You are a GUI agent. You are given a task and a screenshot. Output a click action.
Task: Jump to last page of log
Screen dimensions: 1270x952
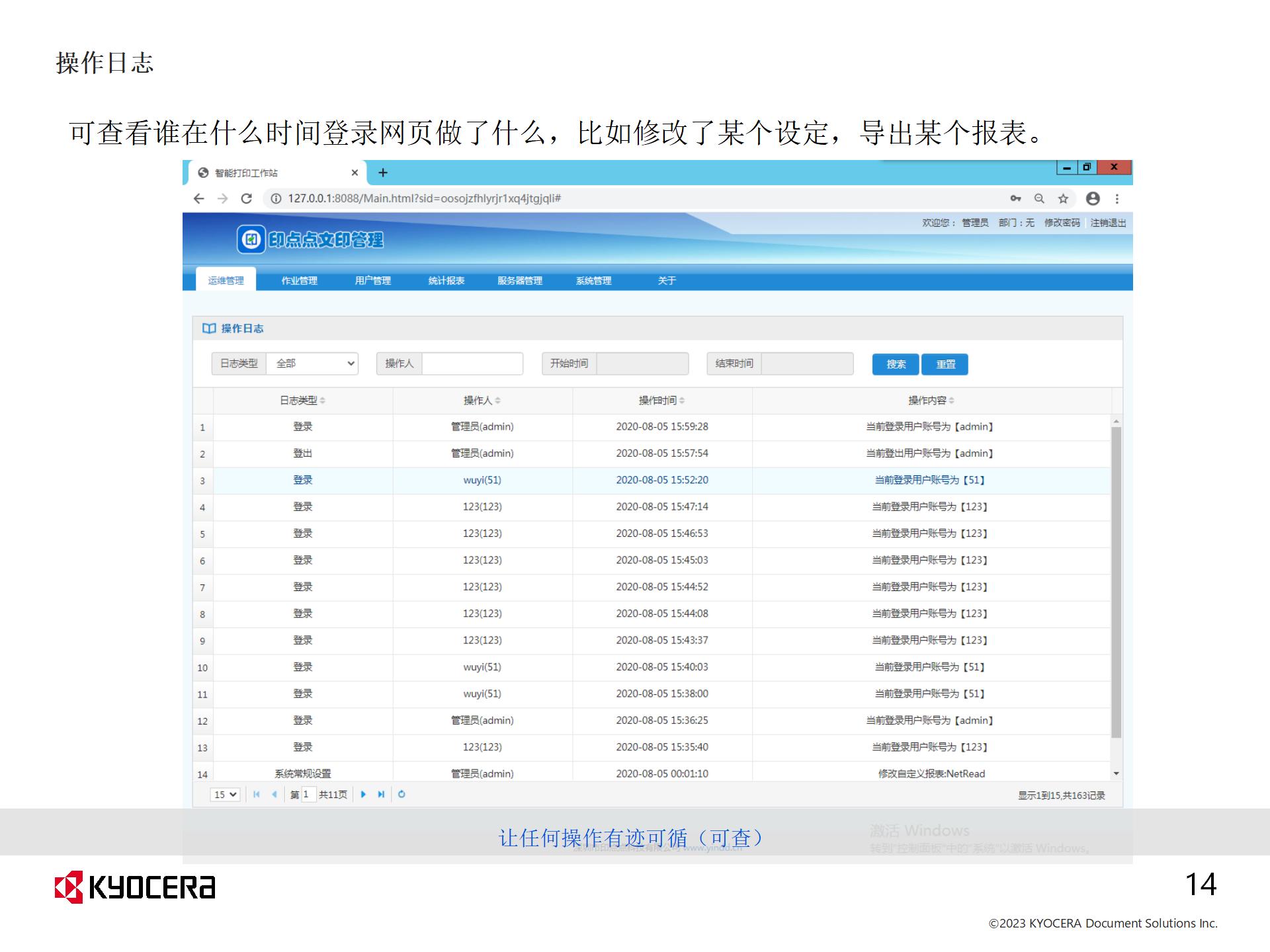point(381,795)
